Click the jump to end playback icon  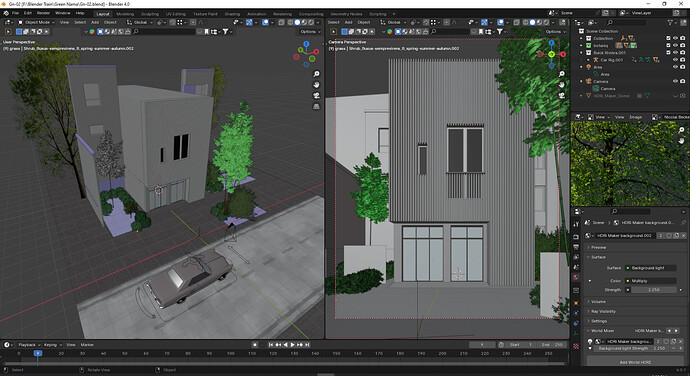point(307,345)
